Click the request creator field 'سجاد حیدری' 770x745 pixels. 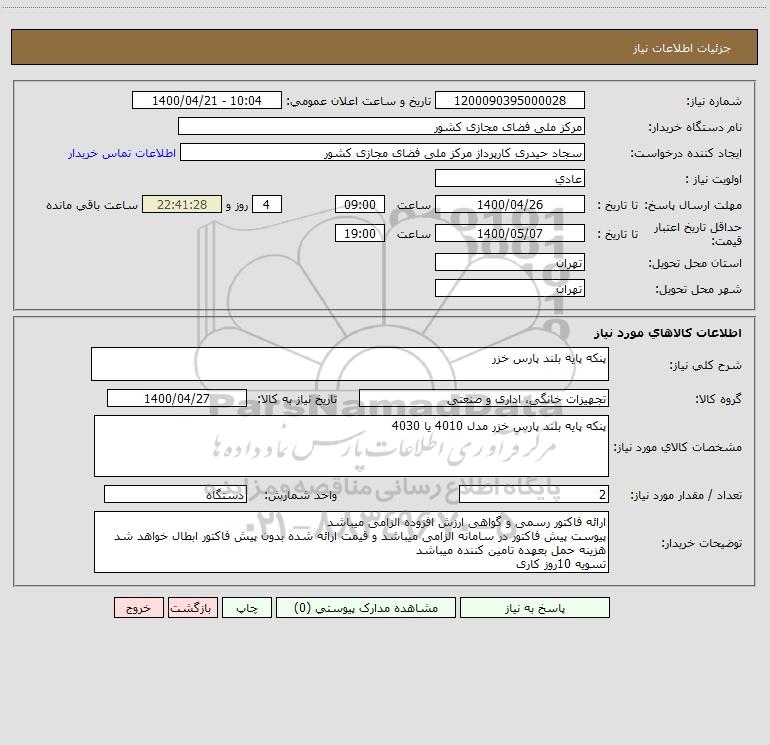click(382, 152)
